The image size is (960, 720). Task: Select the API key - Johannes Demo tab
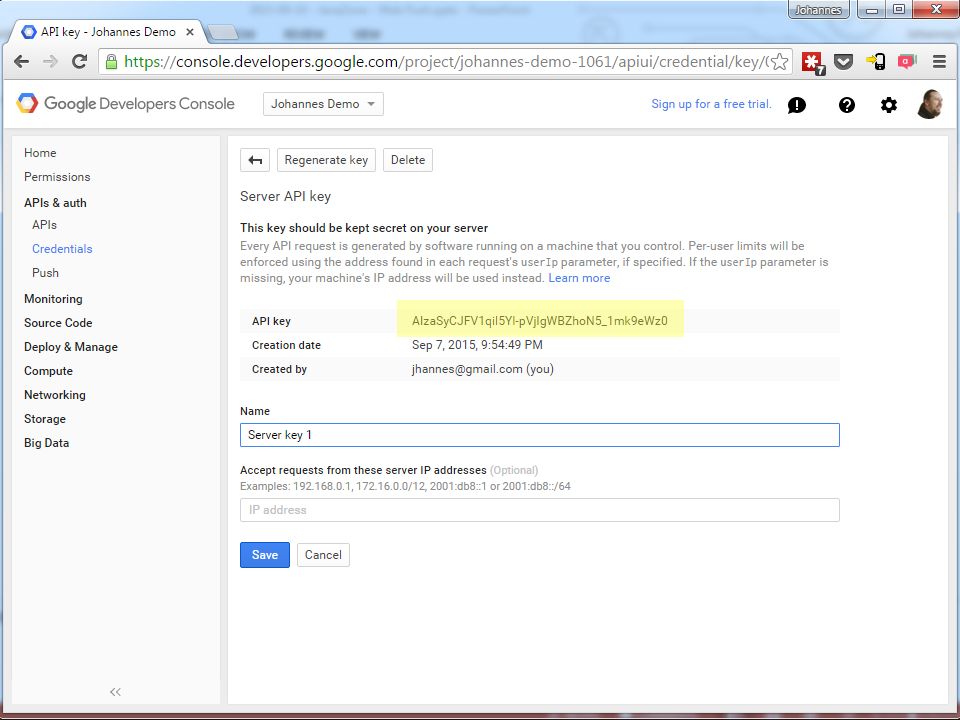[108, 32]
